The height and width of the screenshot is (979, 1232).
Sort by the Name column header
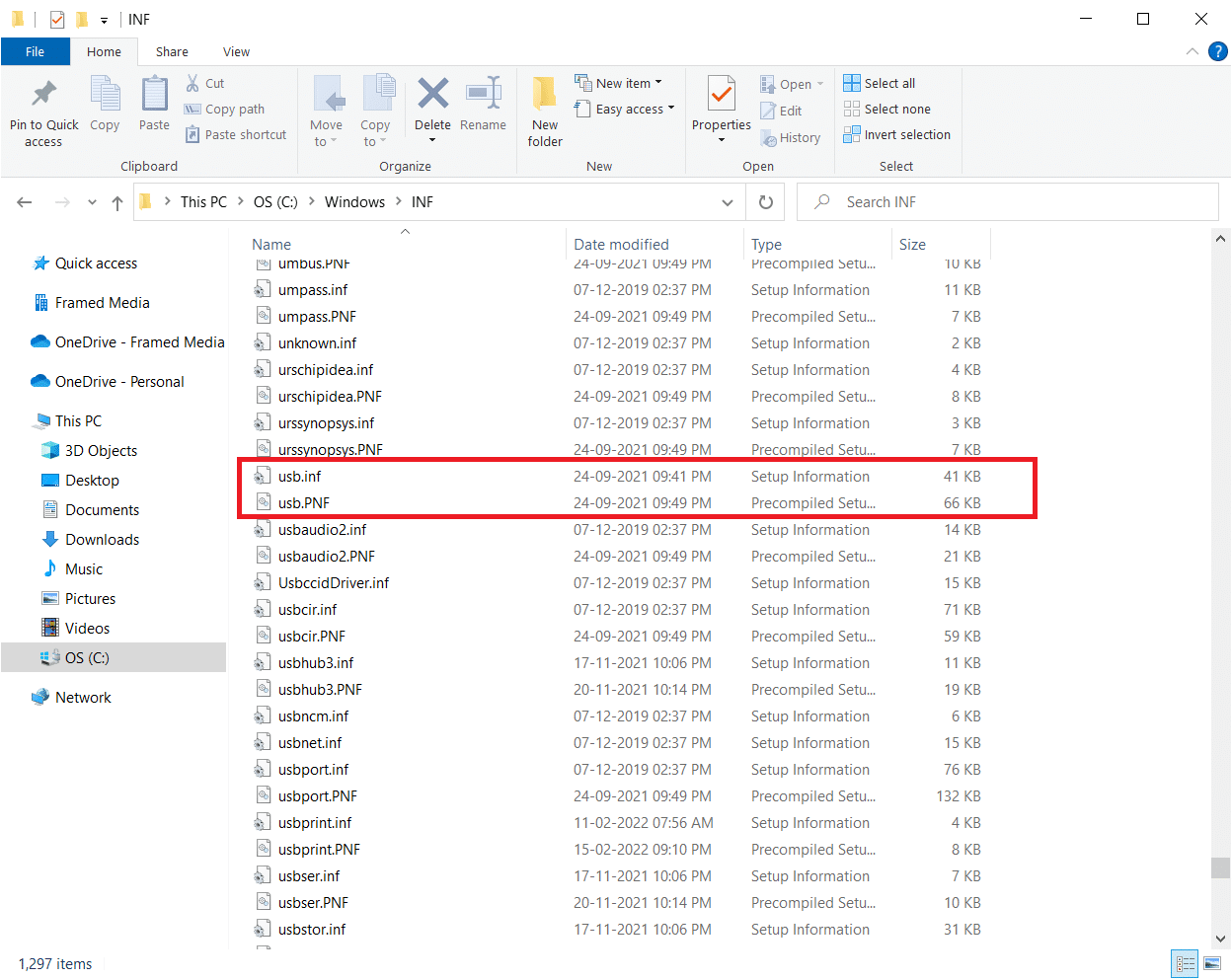(271, 244)
